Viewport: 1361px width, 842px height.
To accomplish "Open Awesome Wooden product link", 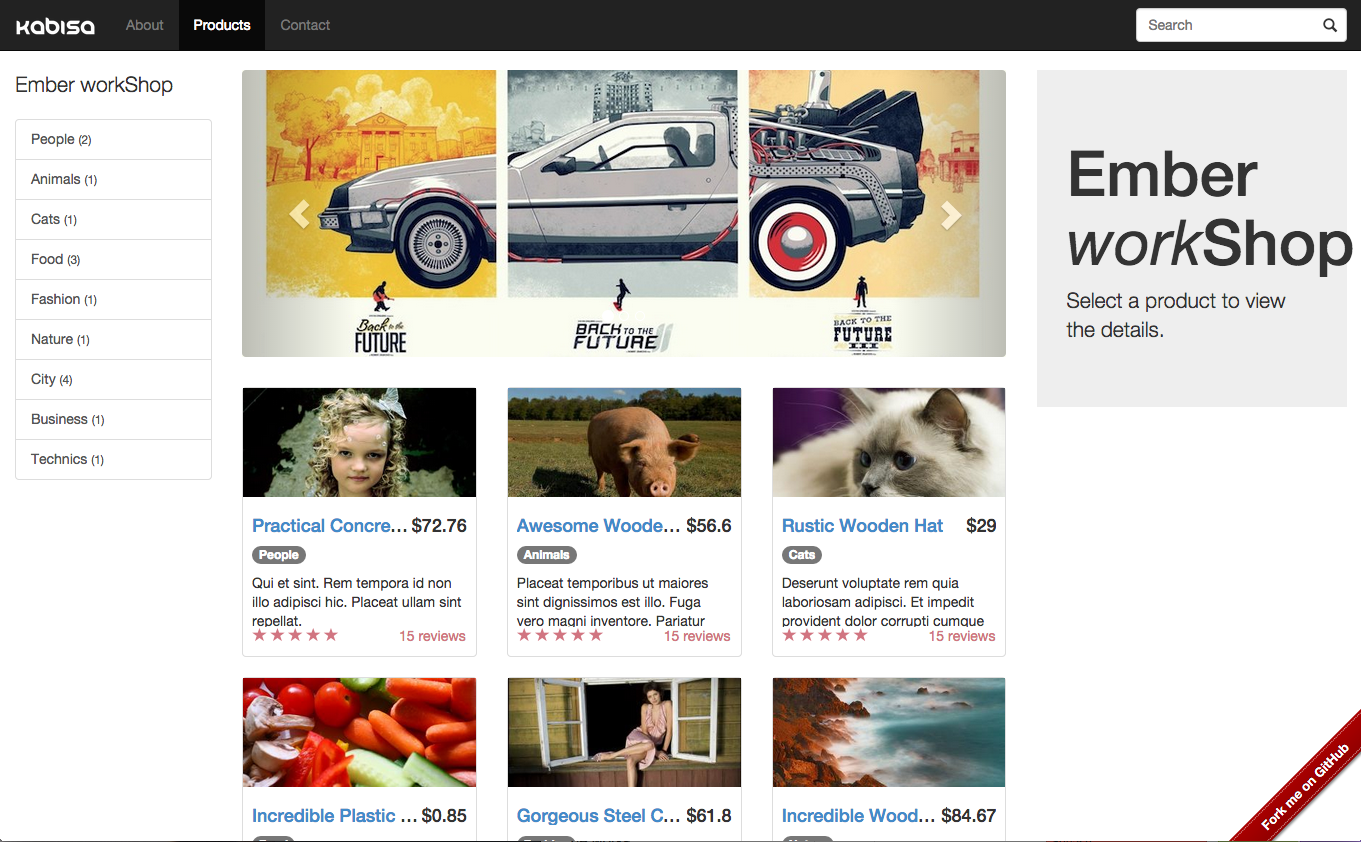I will click(x=598, y=526).
